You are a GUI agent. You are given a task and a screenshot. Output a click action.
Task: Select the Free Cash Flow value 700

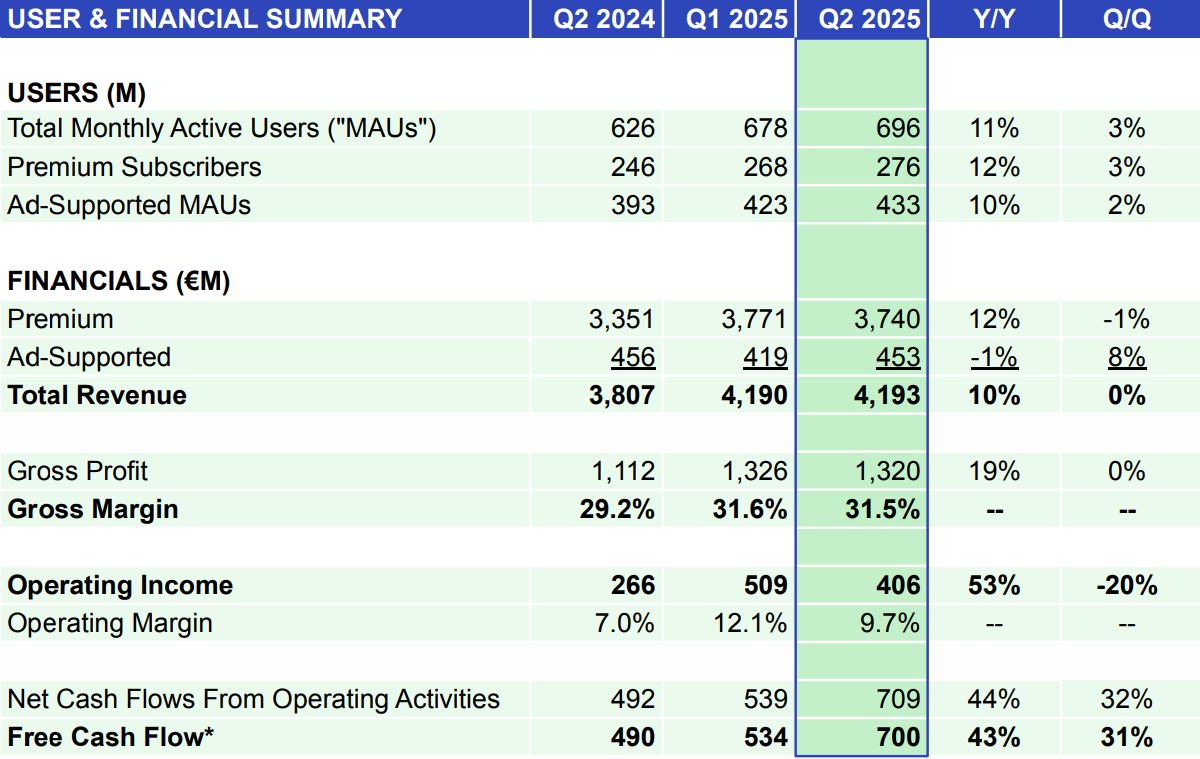point(903,737)
